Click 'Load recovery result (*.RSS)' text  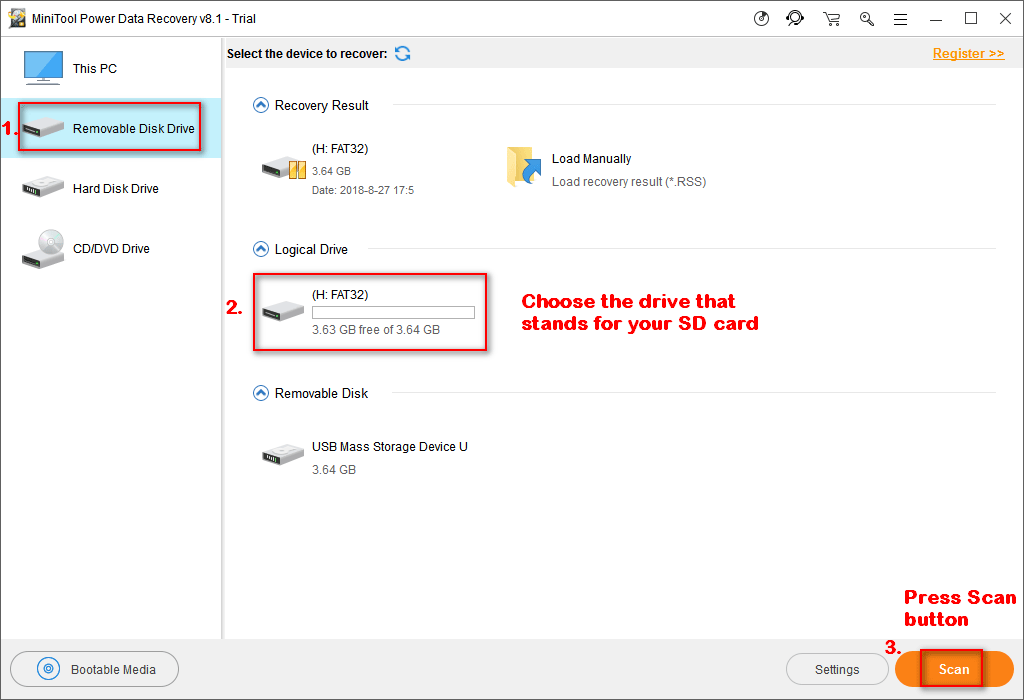pos(629,182)
